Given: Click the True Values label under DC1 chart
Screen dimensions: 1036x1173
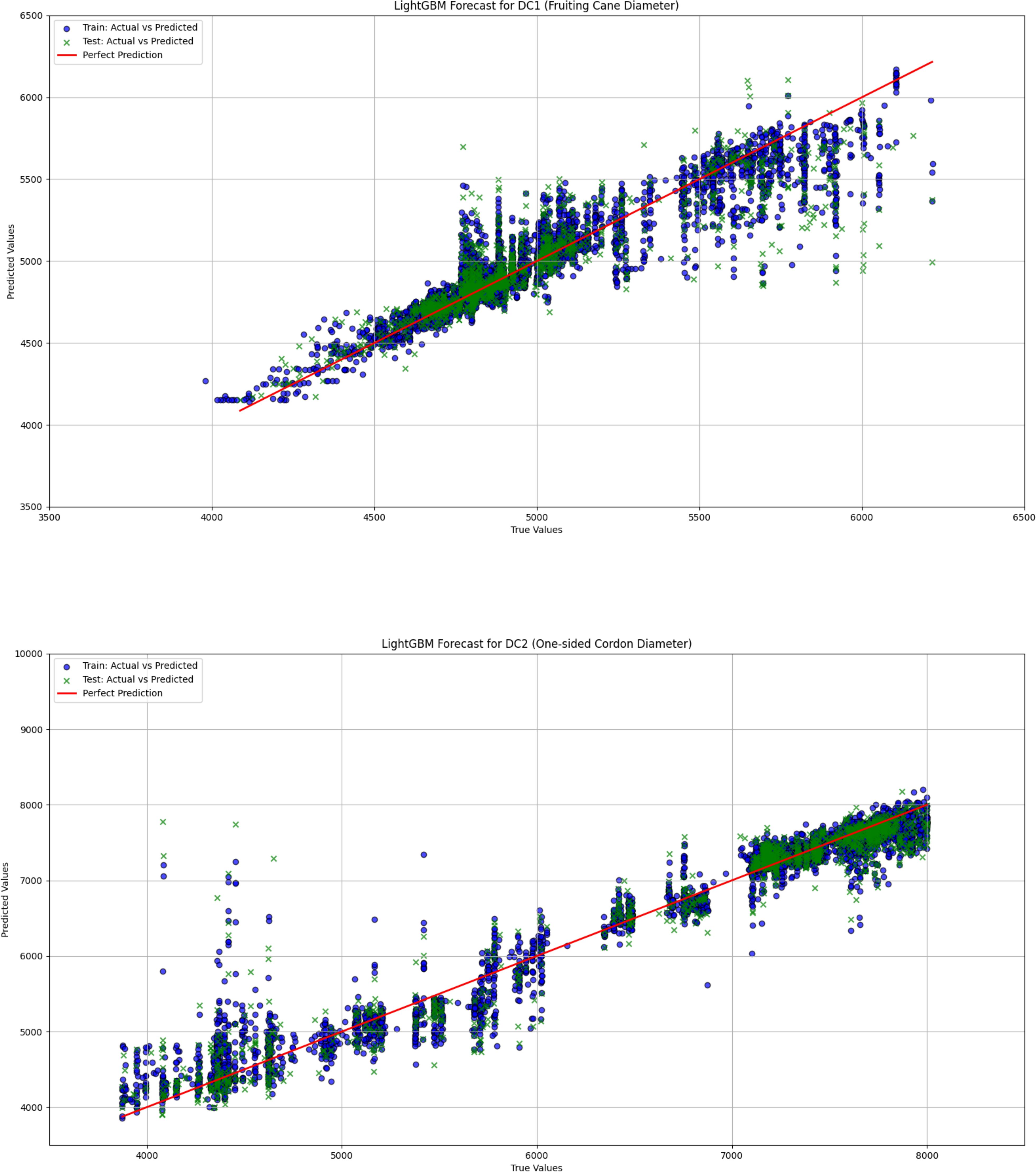Looking at the screenshot, I should [x=536, y=530].
